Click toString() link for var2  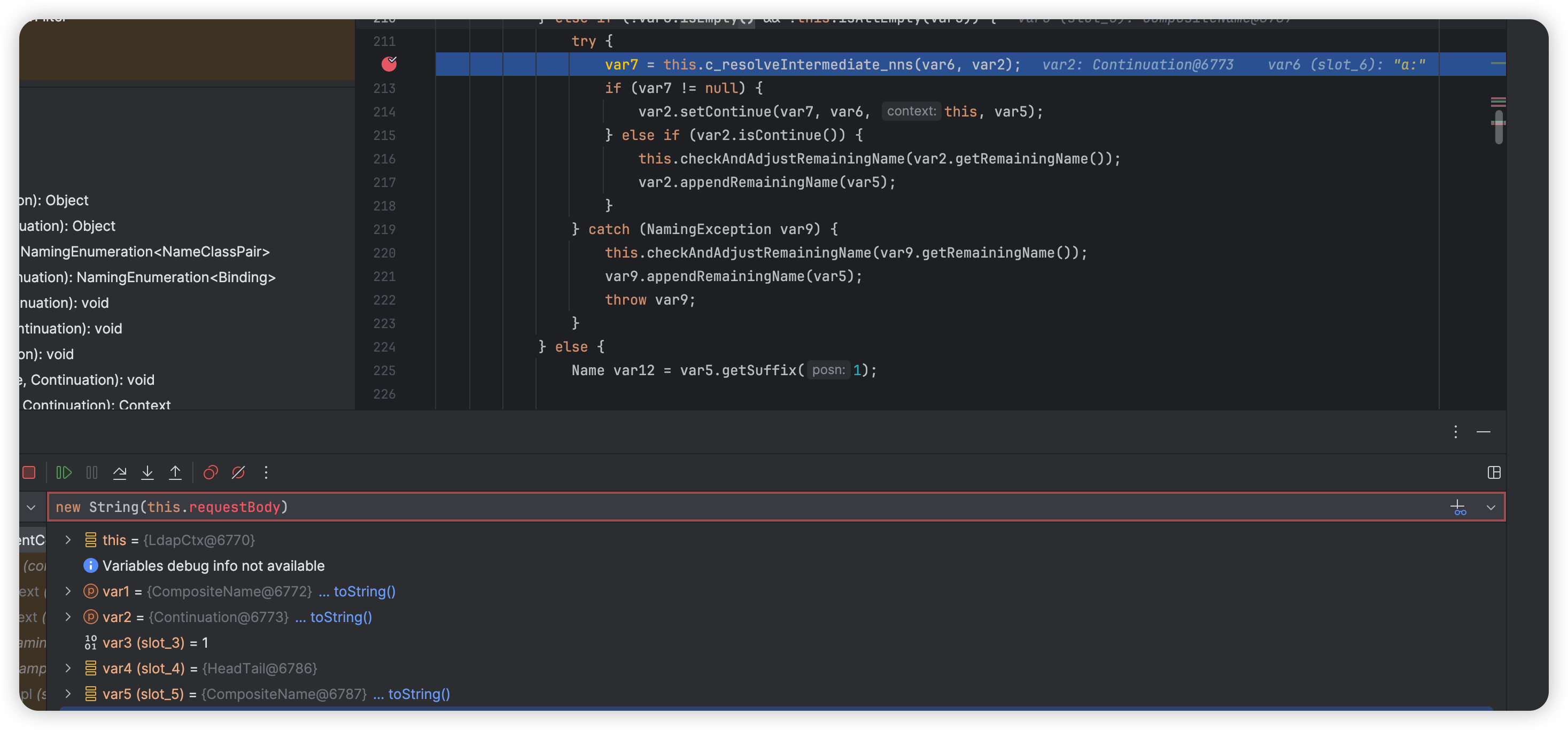(x=341, y=617)
